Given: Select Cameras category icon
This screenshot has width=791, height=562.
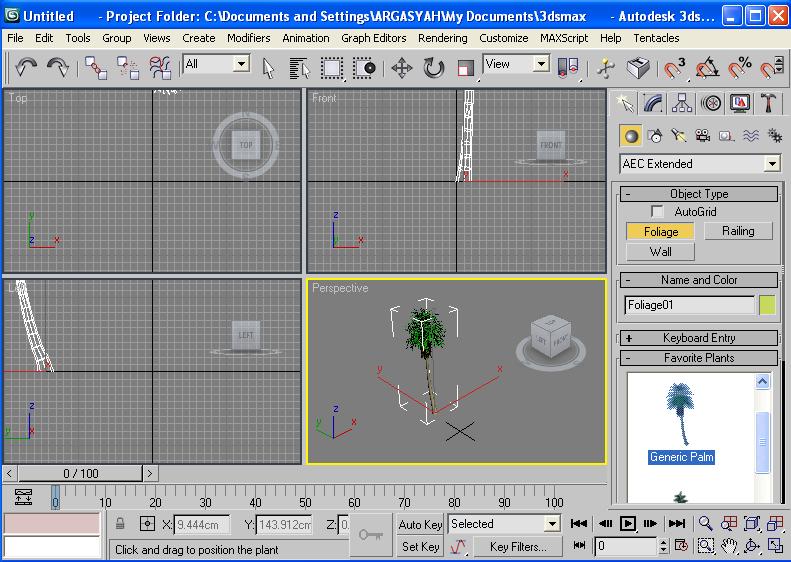Looking at the screenshot, I should [703, 136].
